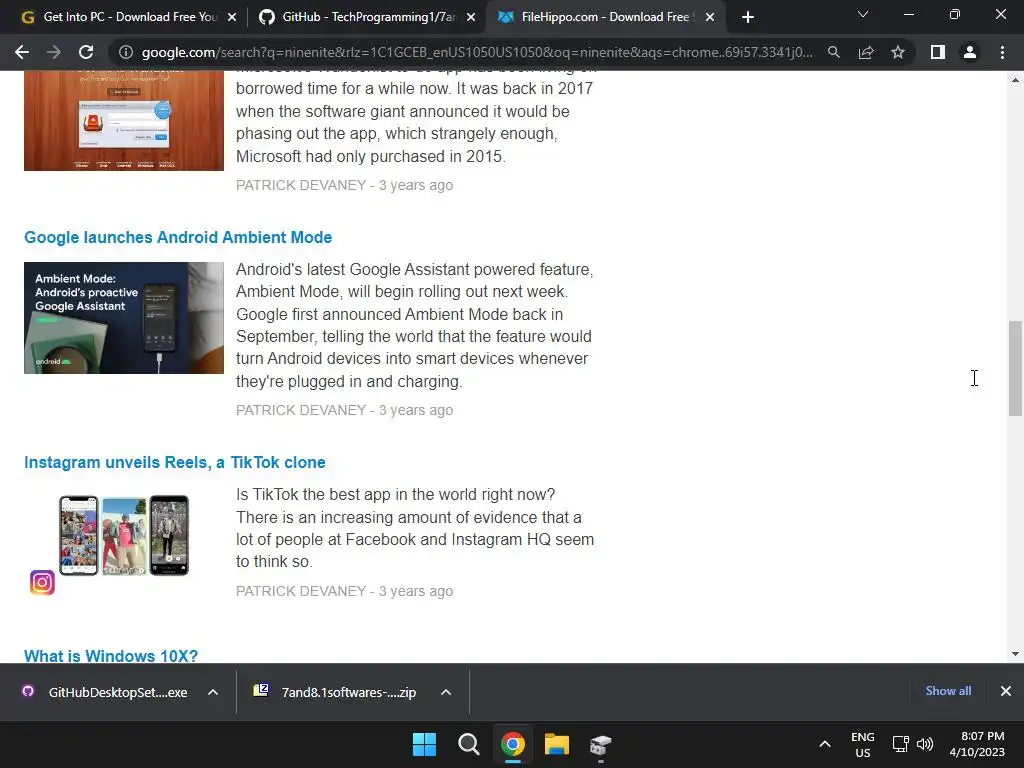
Task: Select the FileHippo.com tab
Action: [605, 17]
